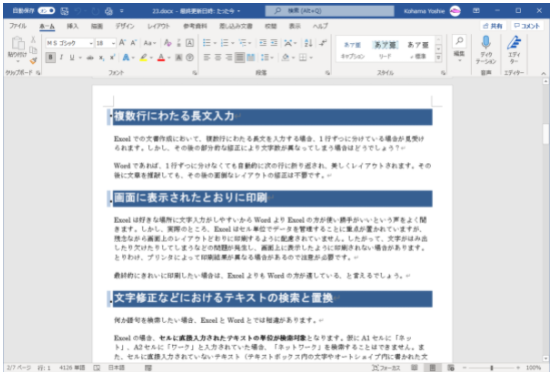Toggle Bold formatting
The height and width of the screenshot is (372, 550).
coord(51,58)
